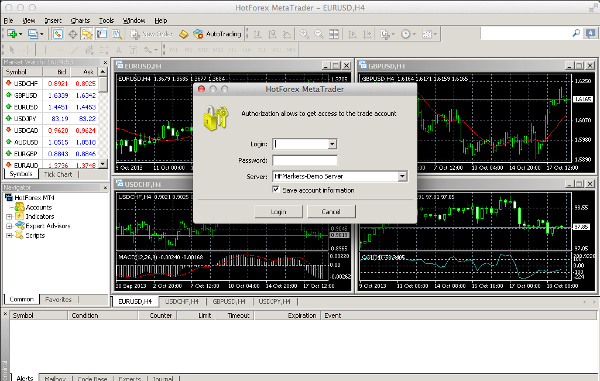Open the Tools menu
This screenshot has width=600, height=381.
pyautogui.click(x=106, y=20)
